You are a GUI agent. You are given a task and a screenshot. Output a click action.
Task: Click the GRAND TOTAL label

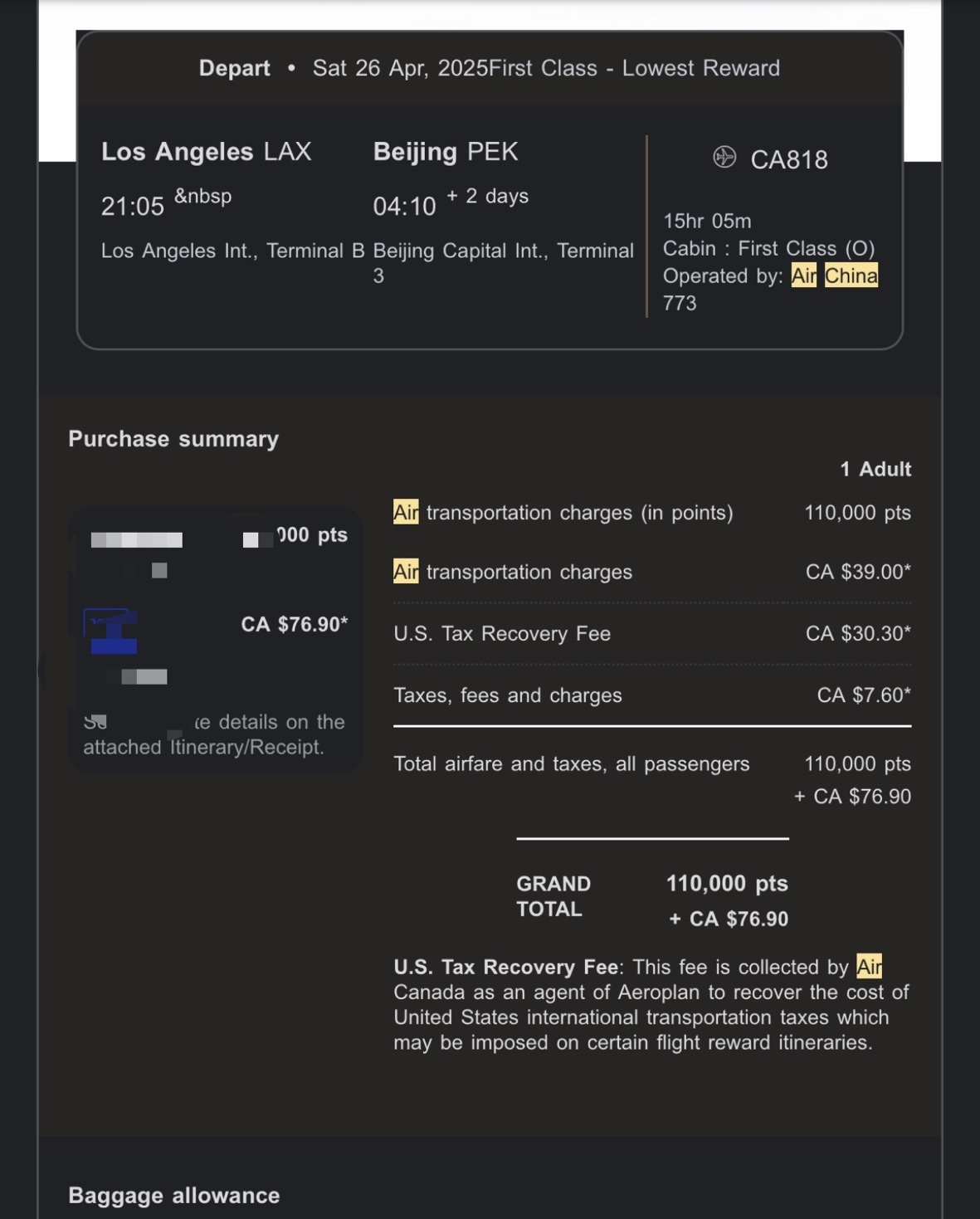click(553, 896)
